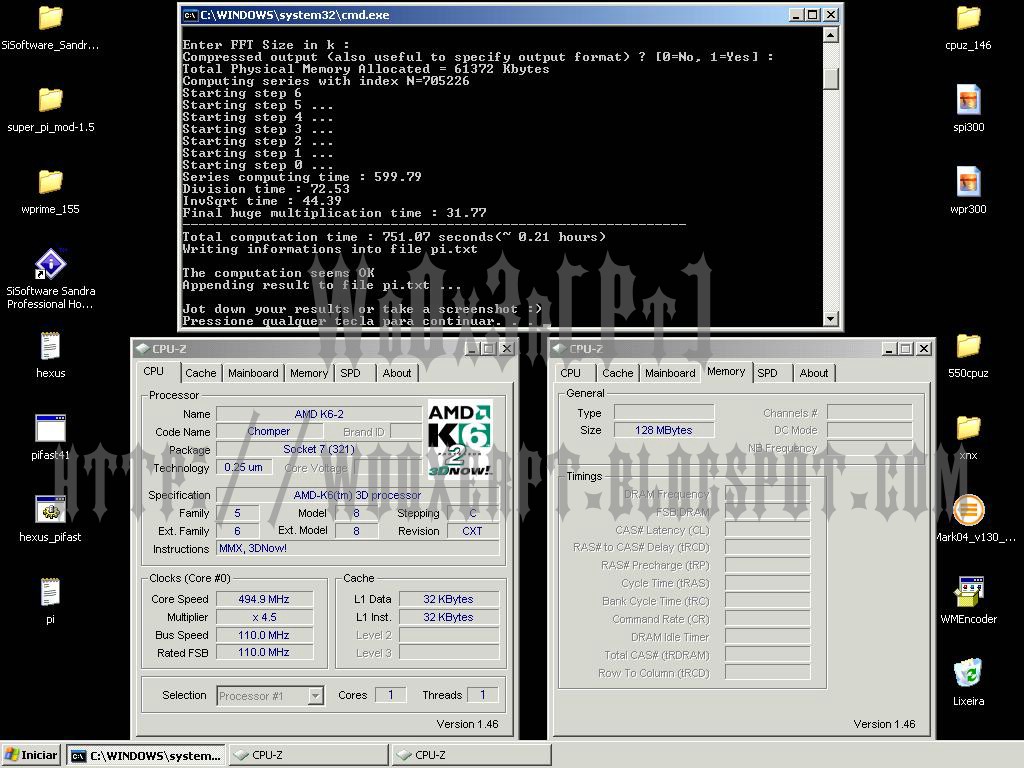
Task: Click the memory Size 128 MBytes field
Action: (664, 430)
